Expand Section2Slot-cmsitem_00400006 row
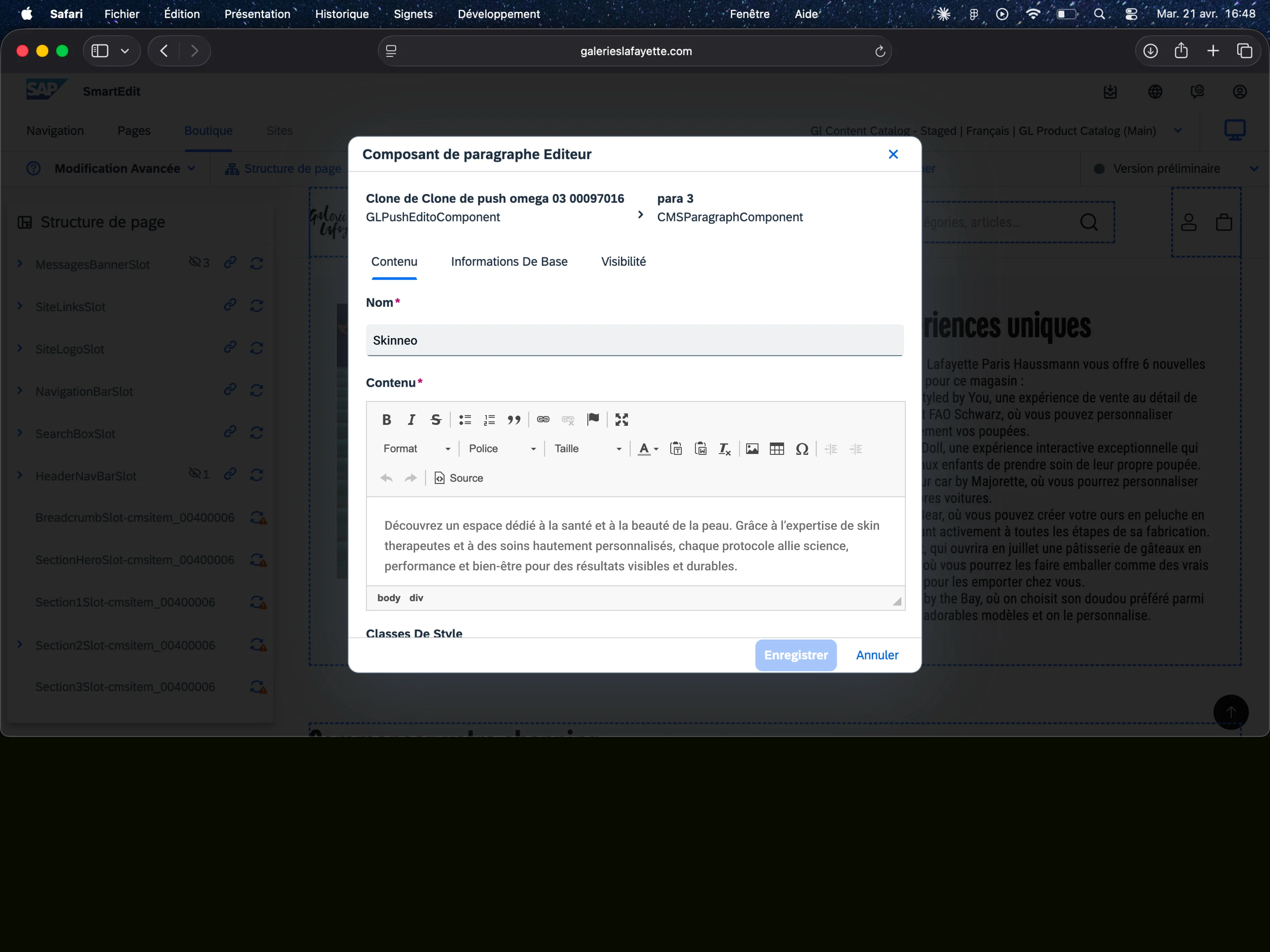 point(20,645)
